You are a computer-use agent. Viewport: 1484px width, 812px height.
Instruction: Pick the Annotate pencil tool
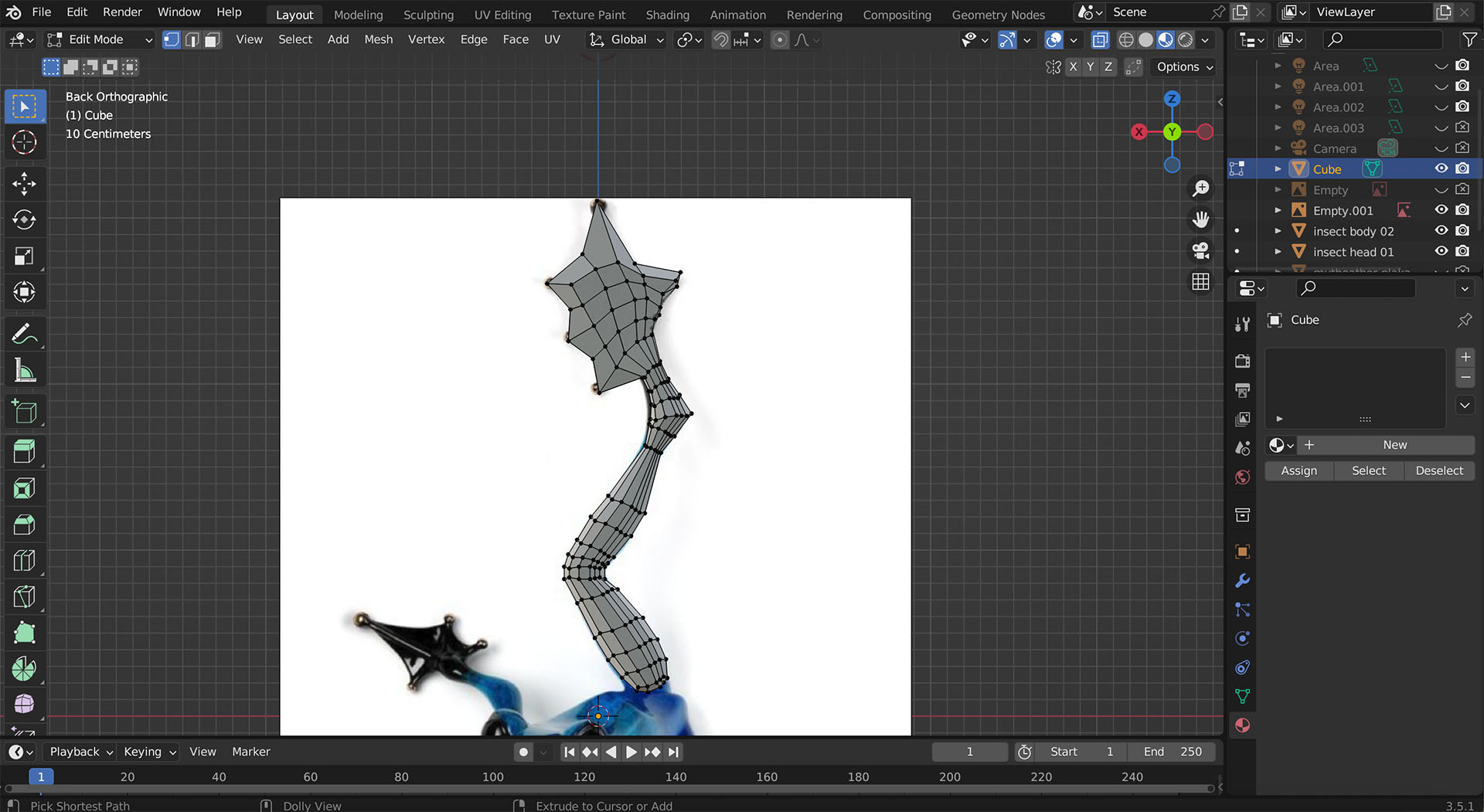pos(24,334)
